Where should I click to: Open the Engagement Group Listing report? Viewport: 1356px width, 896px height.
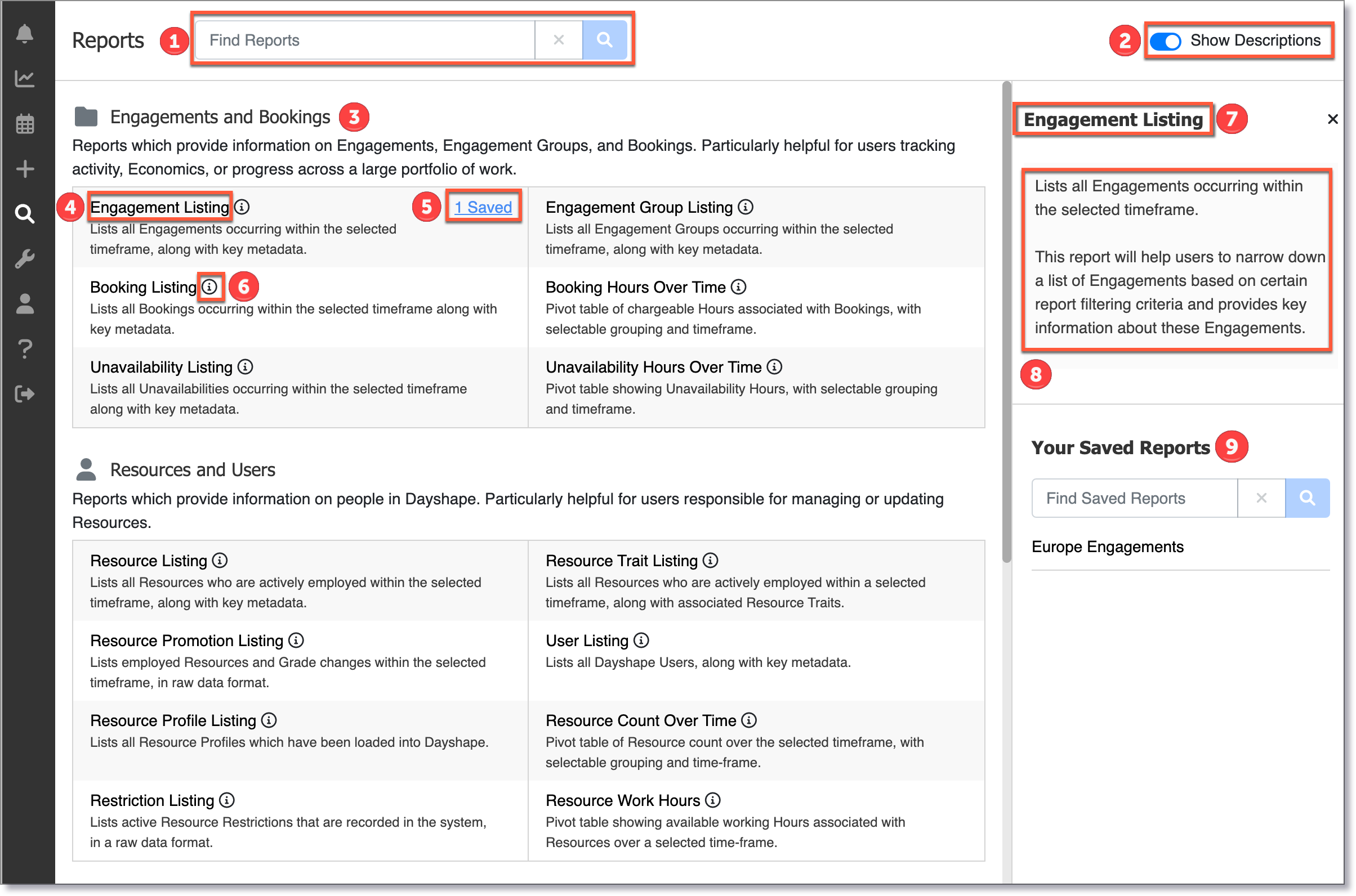(x=639, y=208)
